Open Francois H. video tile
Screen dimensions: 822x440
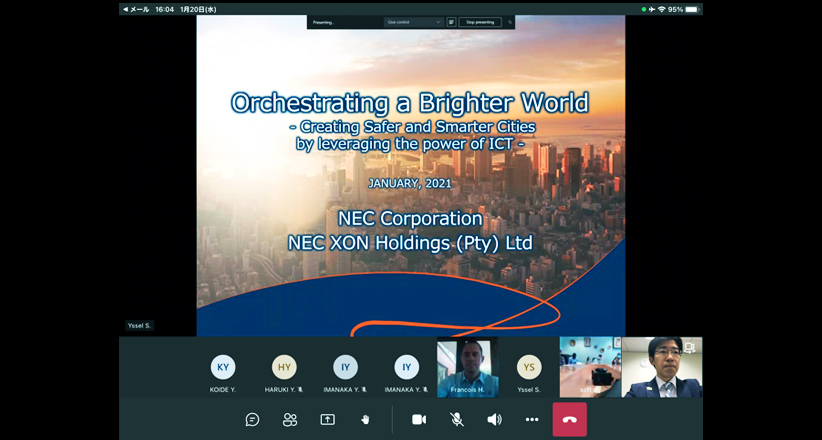pos(468,367)
